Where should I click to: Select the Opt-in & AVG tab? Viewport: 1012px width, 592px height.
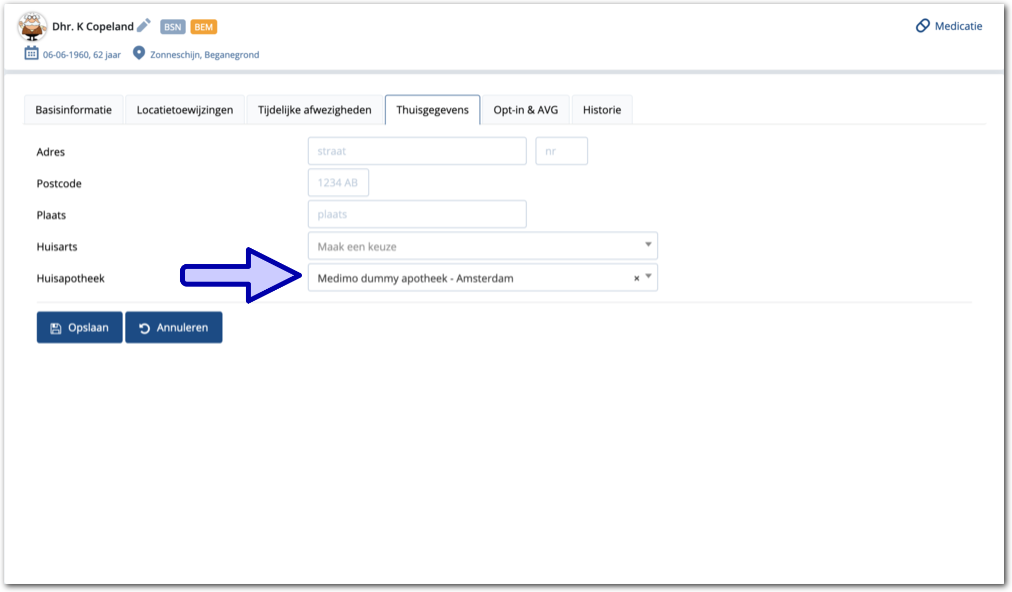(x=525, y=110)
